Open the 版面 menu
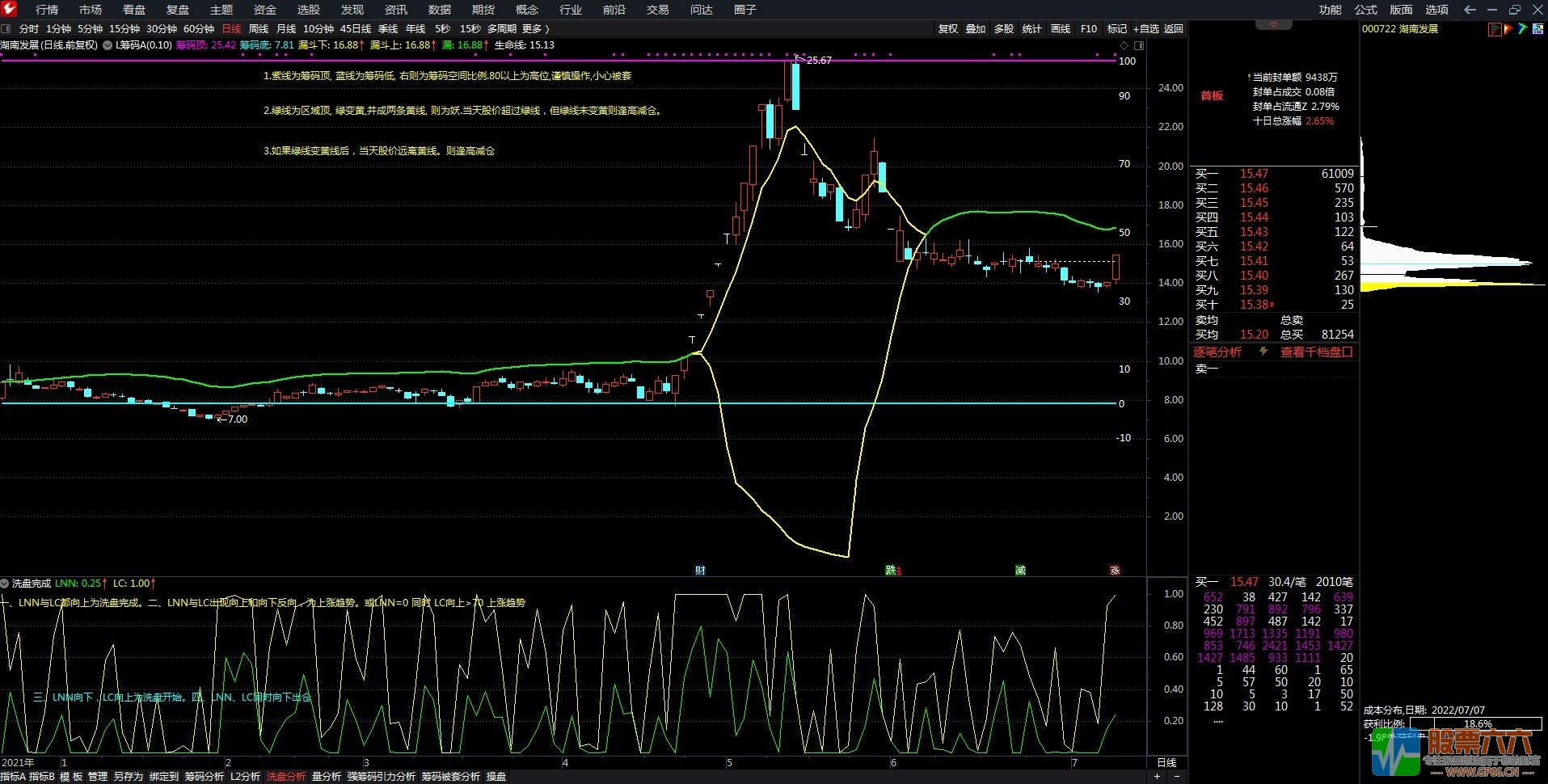1548x784 pixels. click(x=1401, y=10)
